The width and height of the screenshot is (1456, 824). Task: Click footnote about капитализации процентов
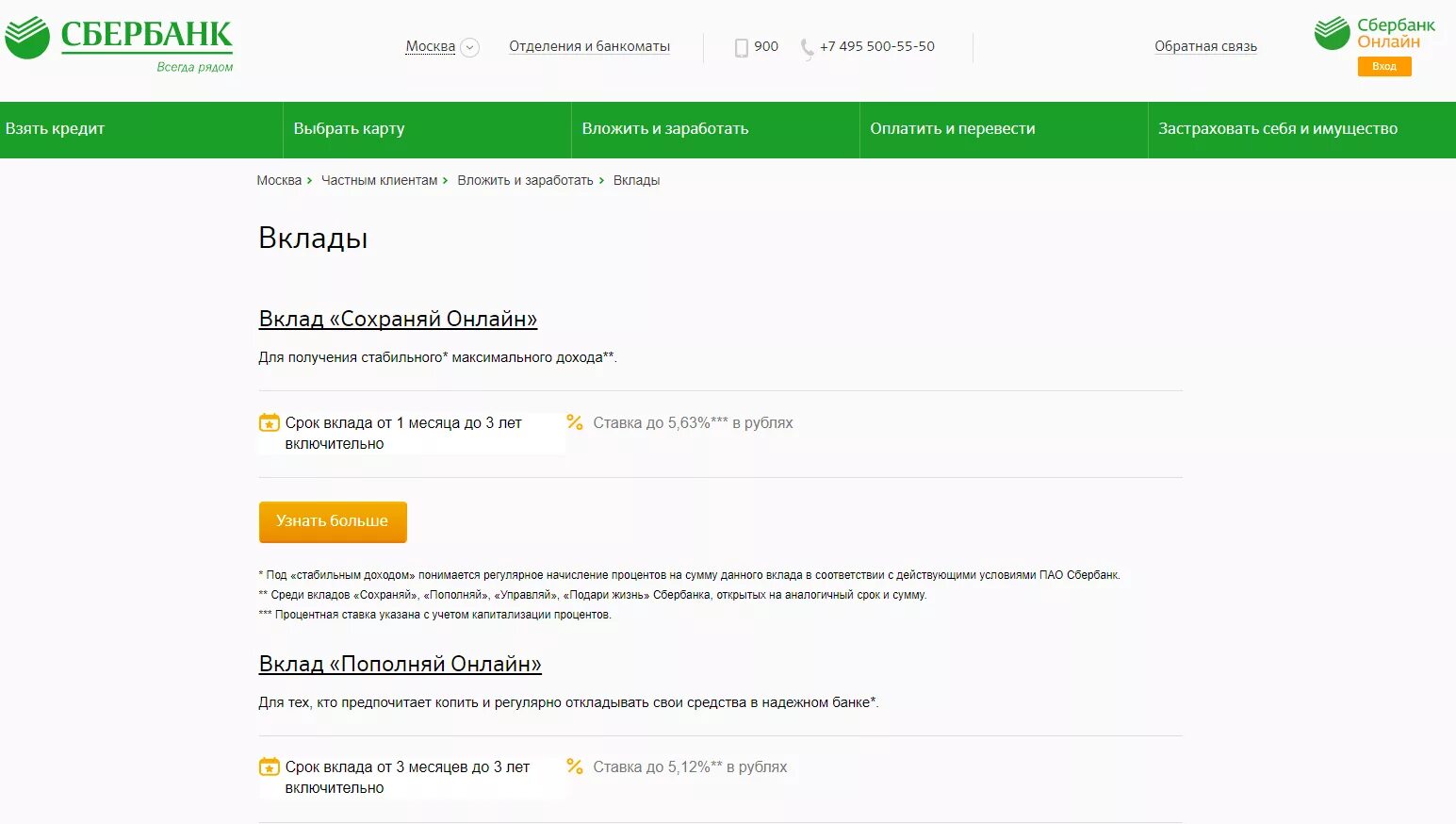[x=434, y=615]
